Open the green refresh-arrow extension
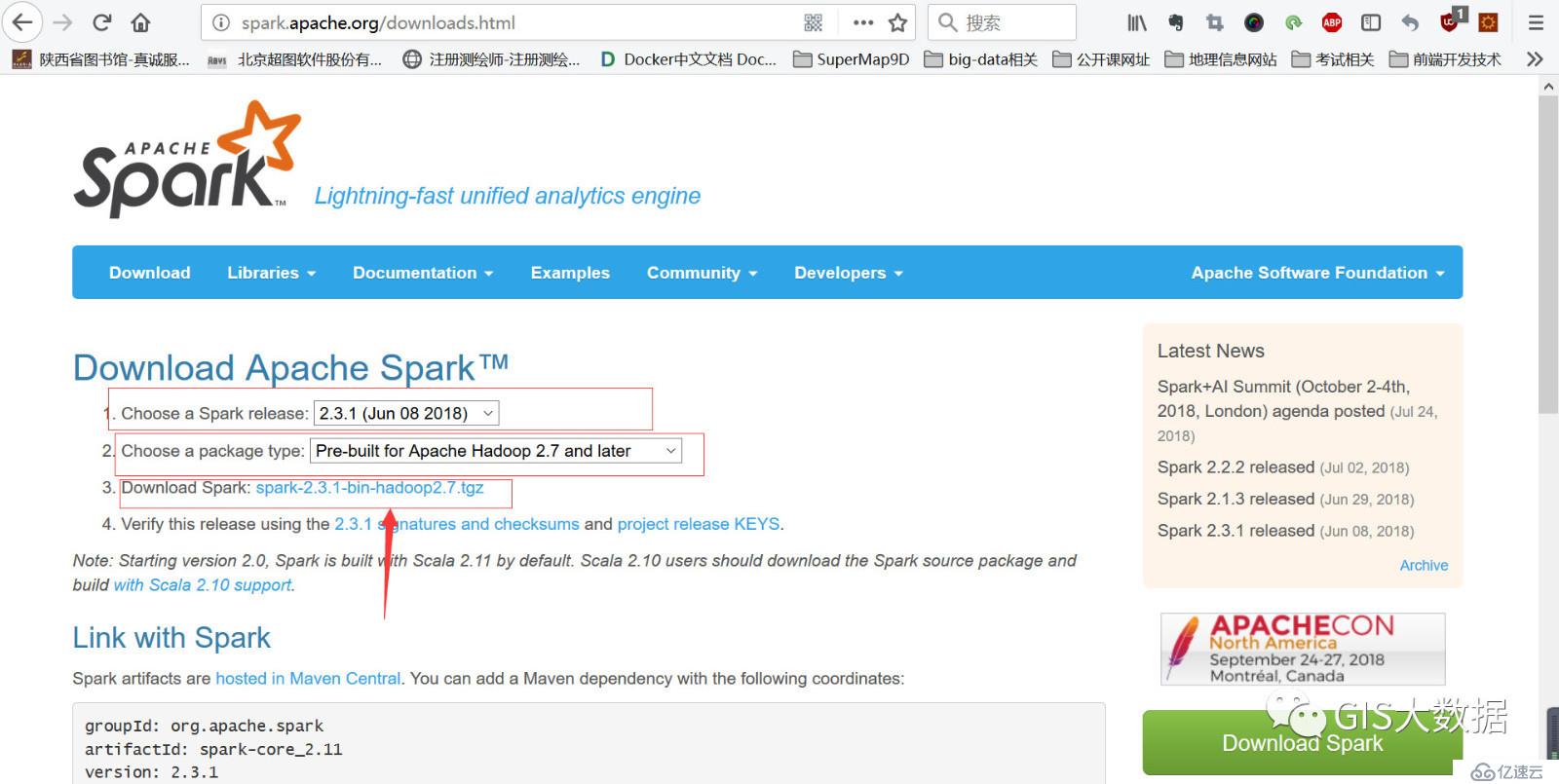 click(x=1293, y=22)
